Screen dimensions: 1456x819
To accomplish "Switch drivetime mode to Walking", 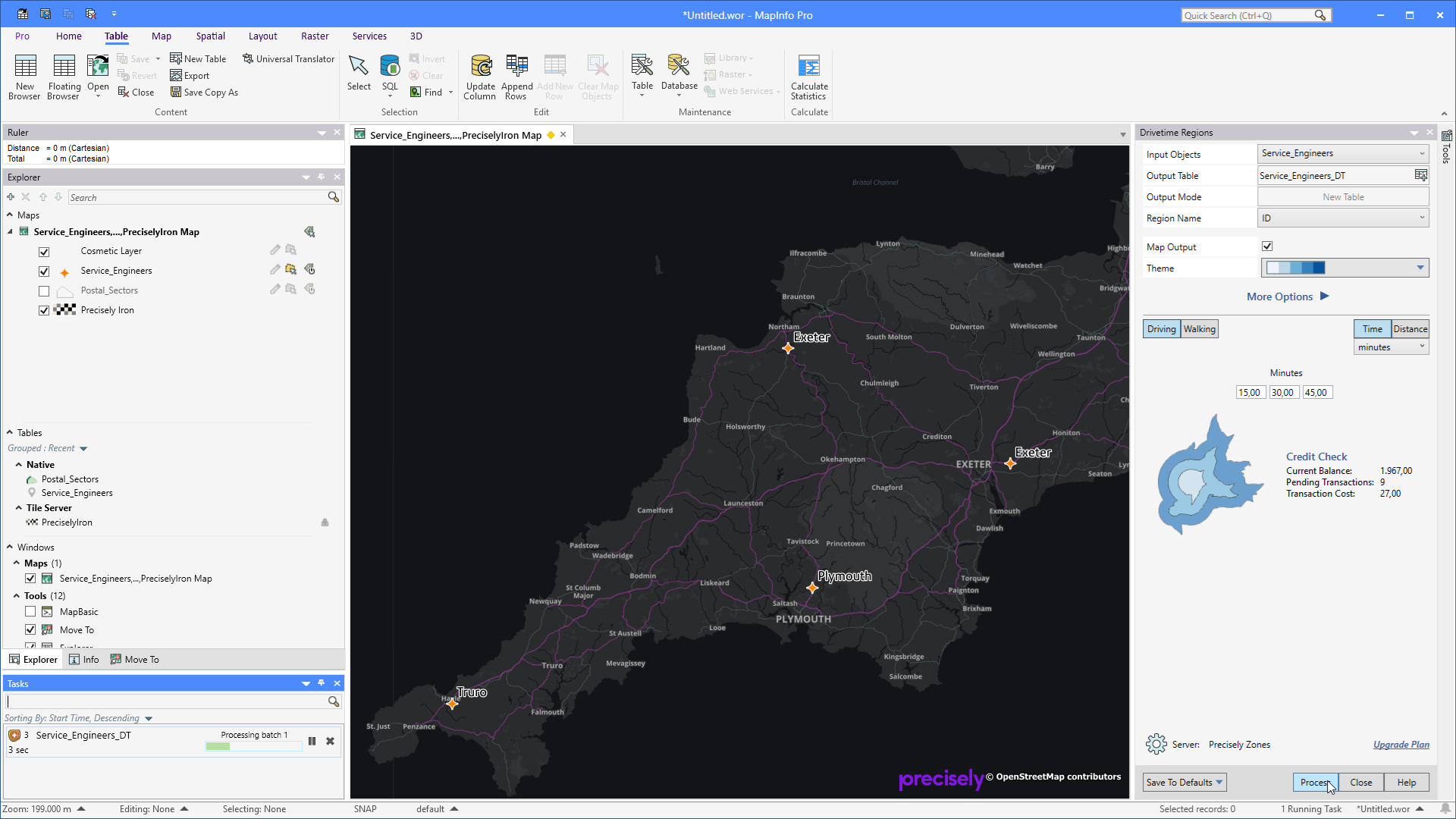I will pos(1200,328).
